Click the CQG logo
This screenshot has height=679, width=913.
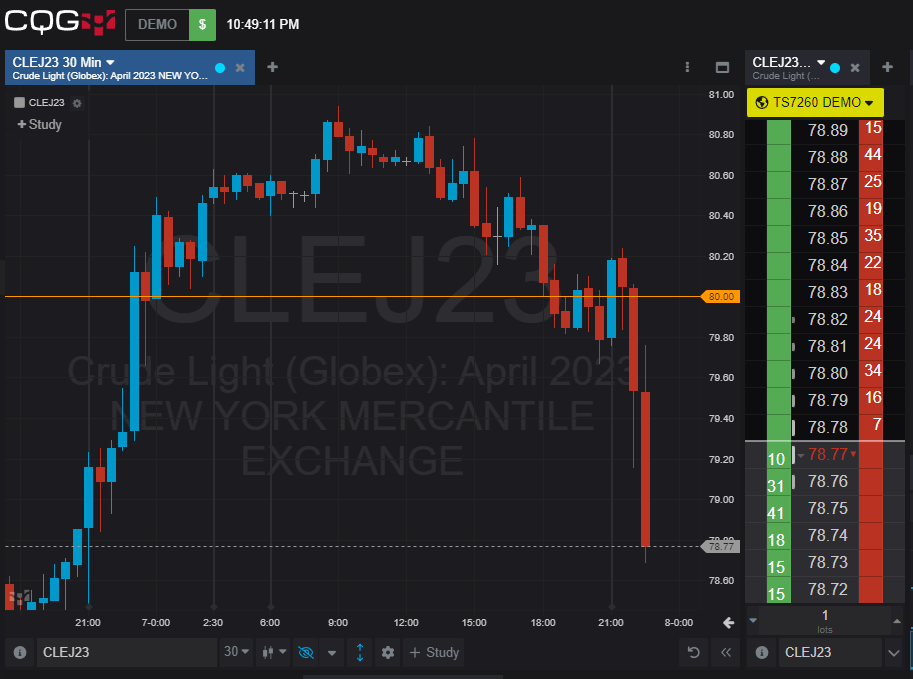pyautogui.click(x=60, y=23)
